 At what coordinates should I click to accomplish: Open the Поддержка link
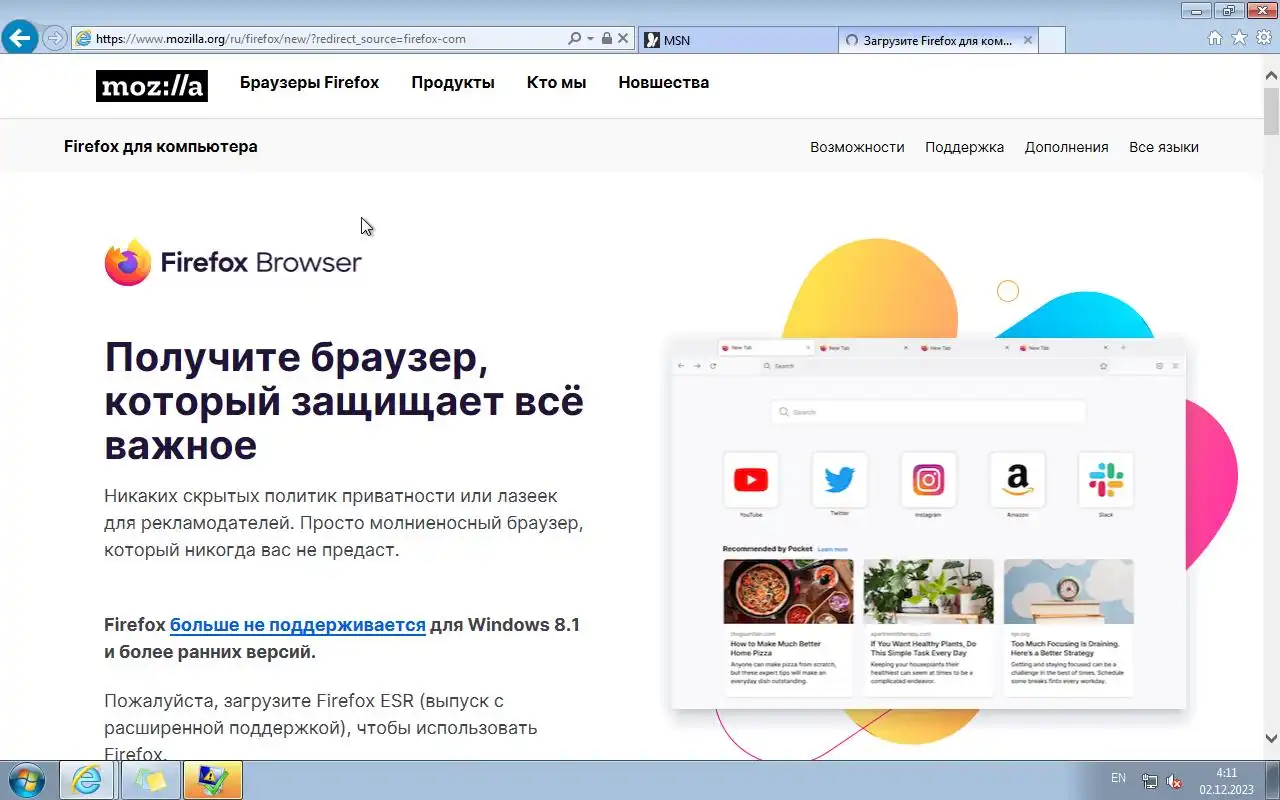(964, 147)
